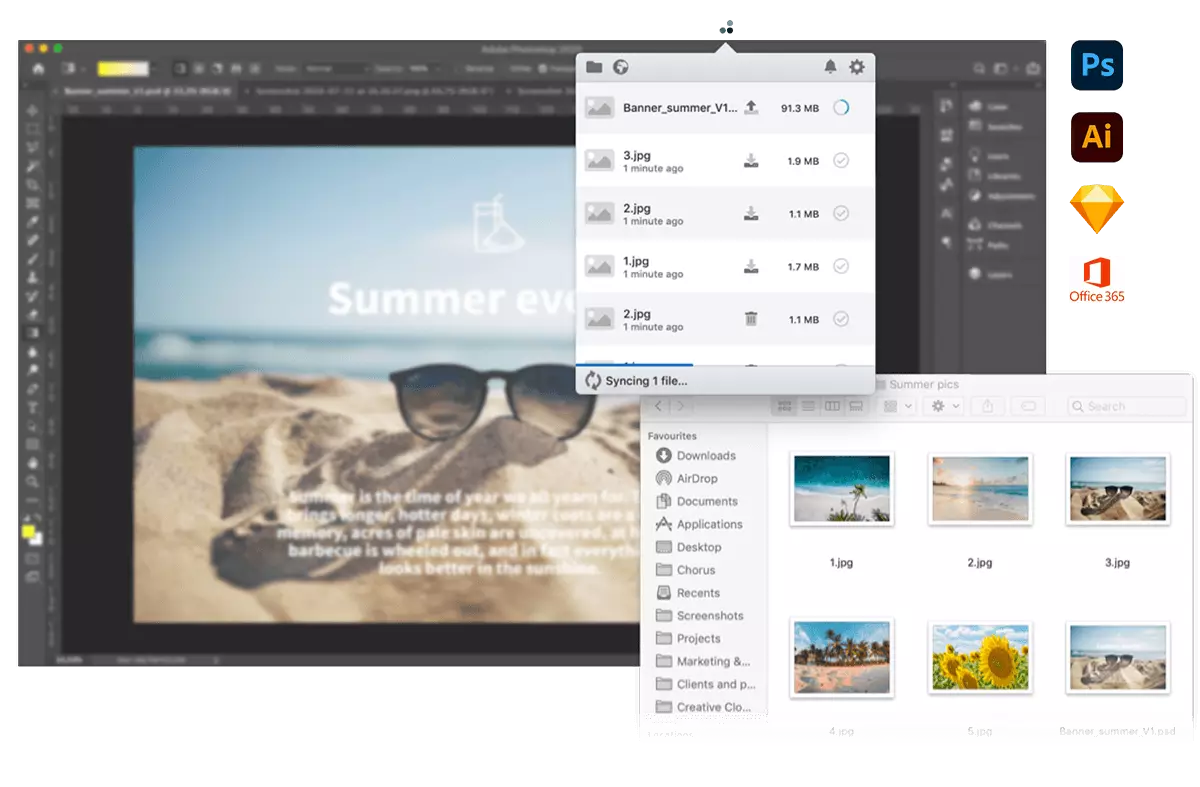Click the gradient preview swatch in options bar
The image size is (1200, 787).
coord(123,69)
